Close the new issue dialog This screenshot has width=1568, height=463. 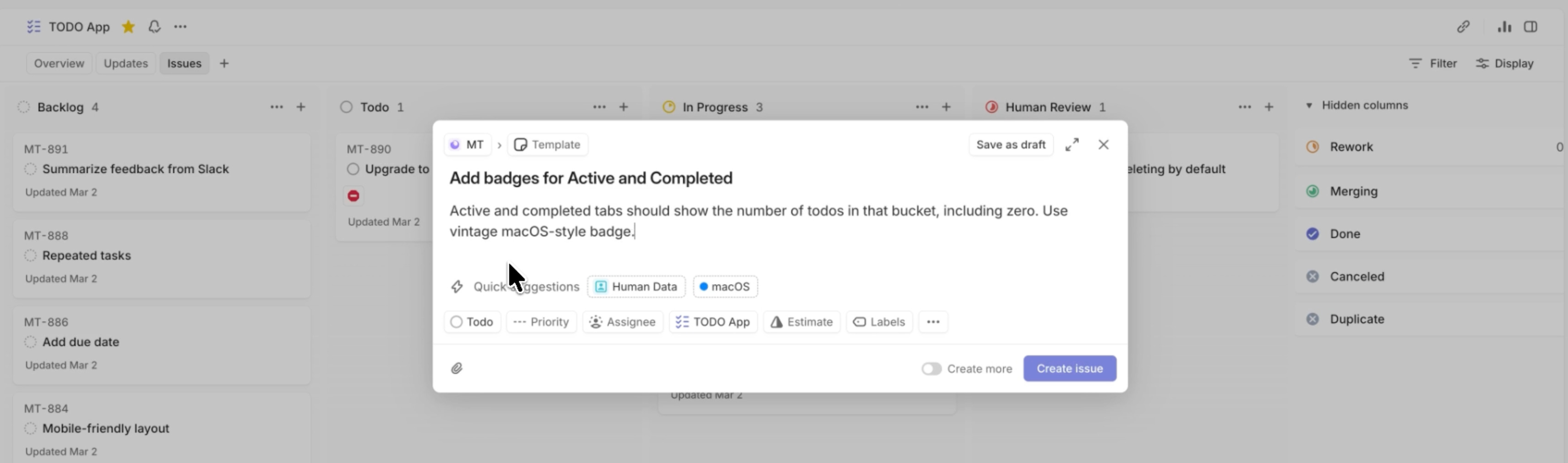1103,145
